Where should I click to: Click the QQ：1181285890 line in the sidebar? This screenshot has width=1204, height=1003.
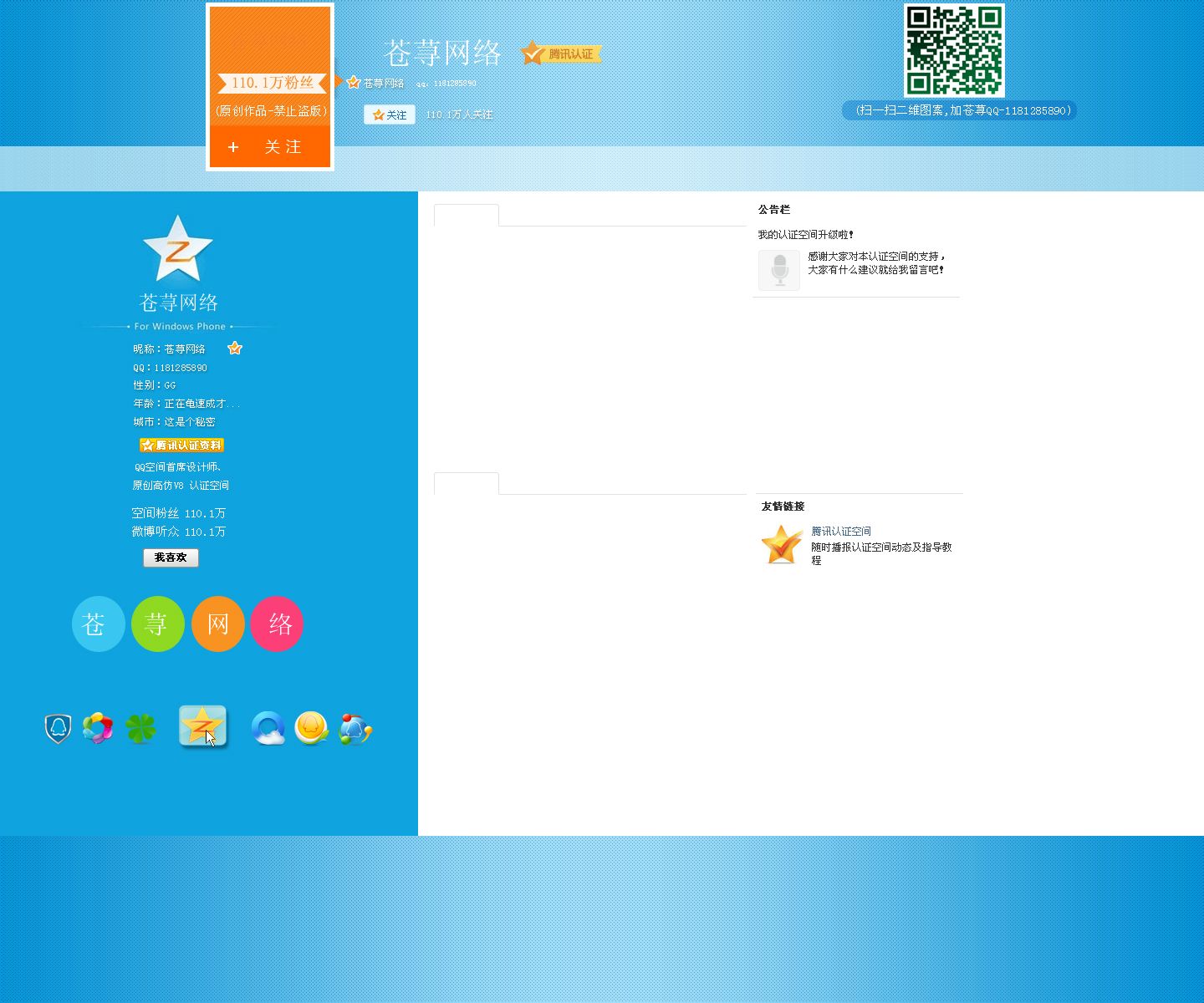[x=170, y=368]
